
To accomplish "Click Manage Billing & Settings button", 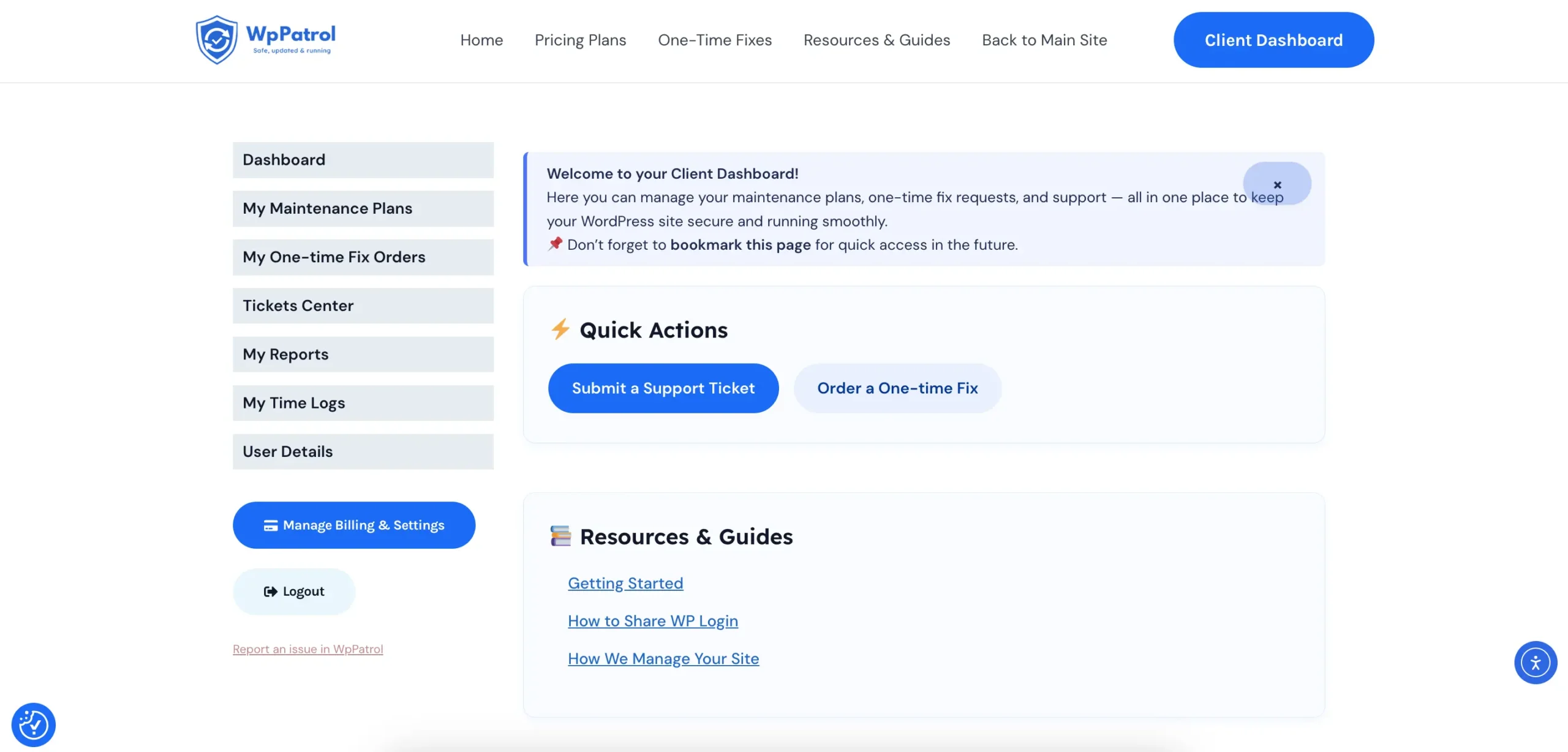I will [x=354, y=525].
